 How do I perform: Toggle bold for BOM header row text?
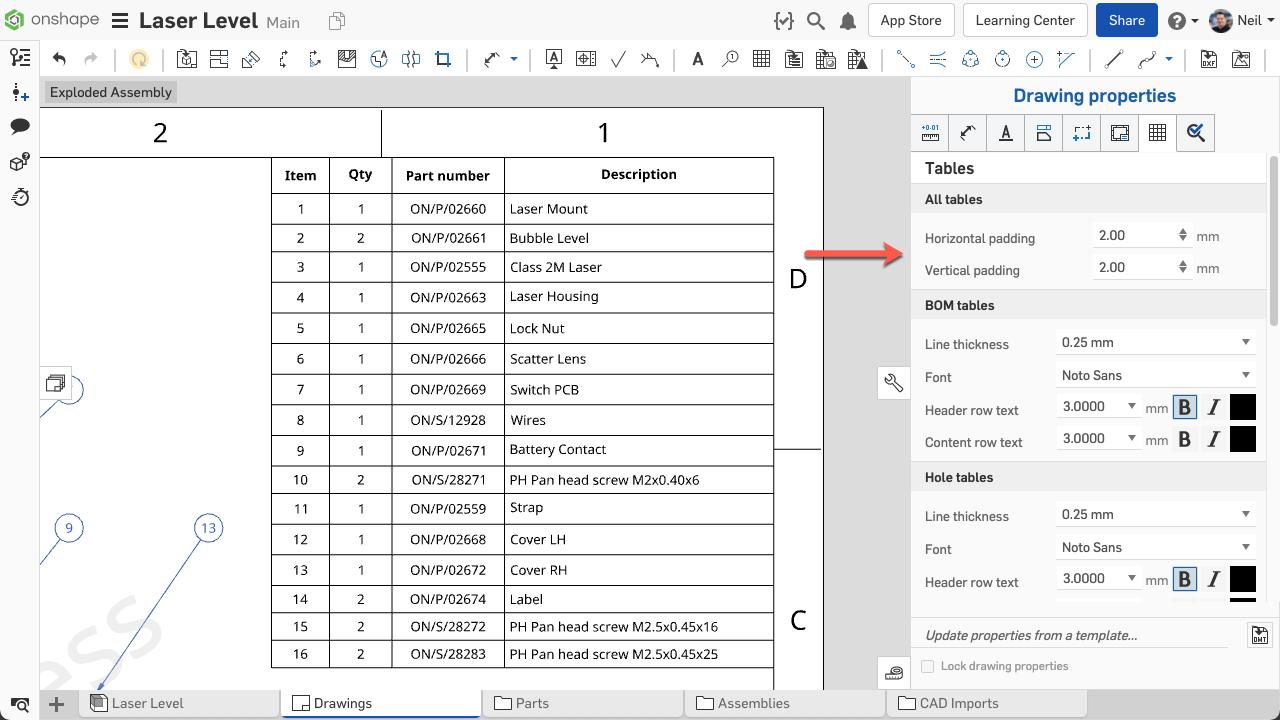[1184, 408]
